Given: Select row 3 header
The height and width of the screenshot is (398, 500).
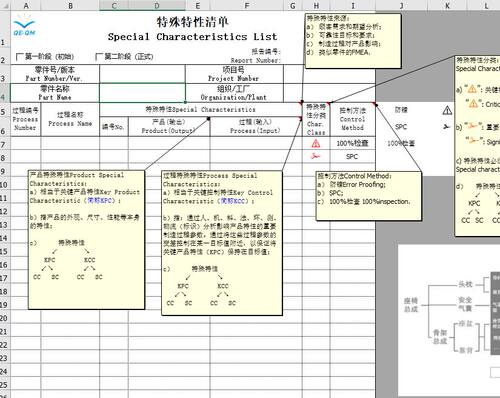Looking at the screenshot, I should point(4,74).
